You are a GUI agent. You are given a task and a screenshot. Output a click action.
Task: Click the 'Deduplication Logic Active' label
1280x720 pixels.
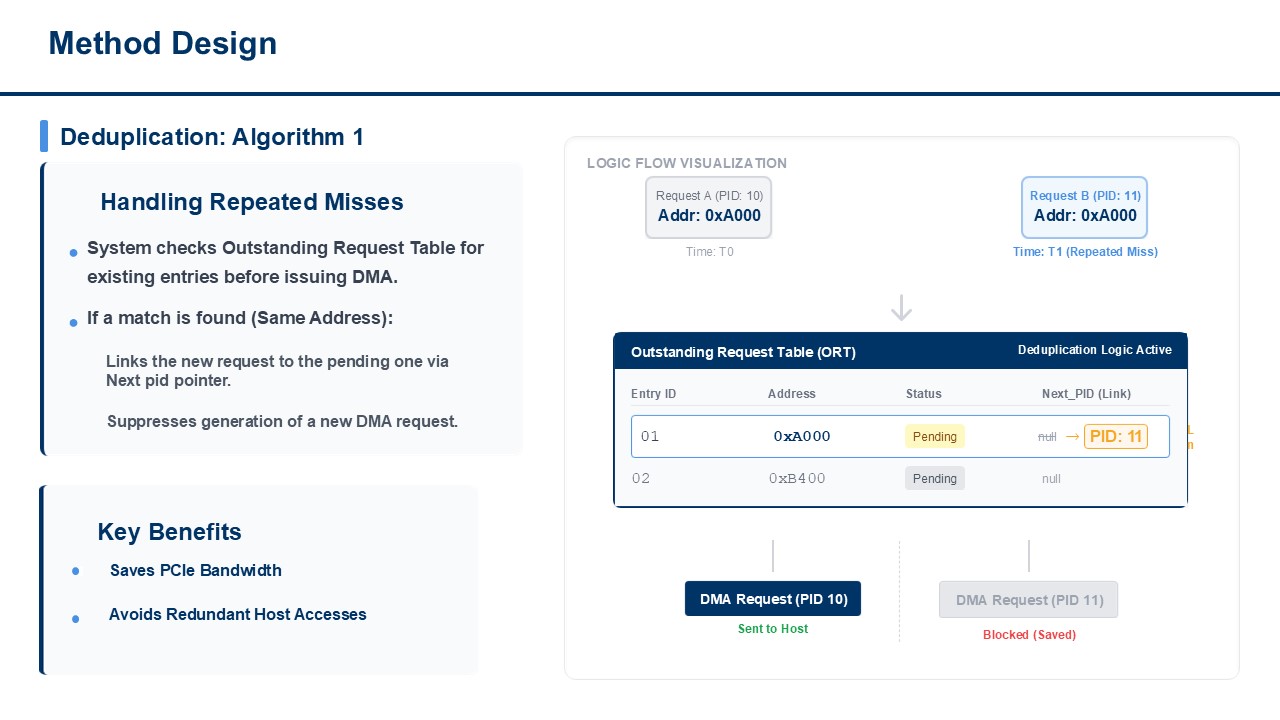coord(1095,350)
